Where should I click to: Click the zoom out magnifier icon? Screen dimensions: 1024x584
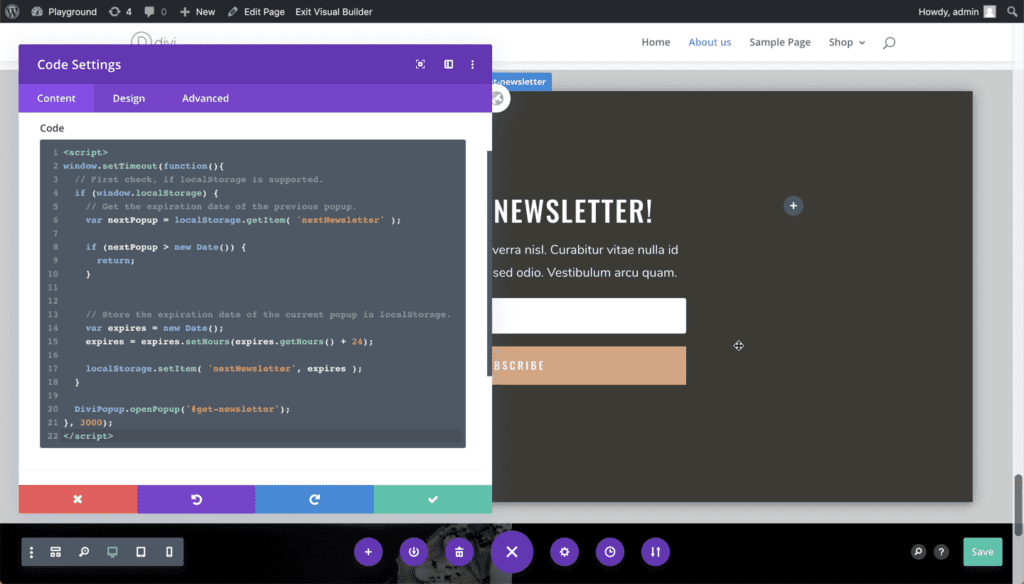pos(84,552)
